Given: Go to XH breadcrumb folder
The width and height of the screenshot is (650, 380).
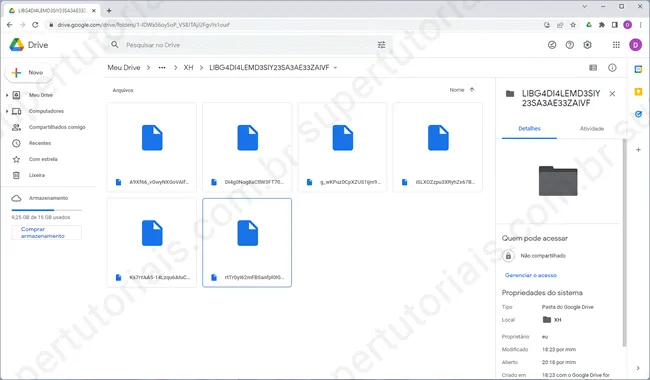Looking at the screenshot, I should [188, 68].
